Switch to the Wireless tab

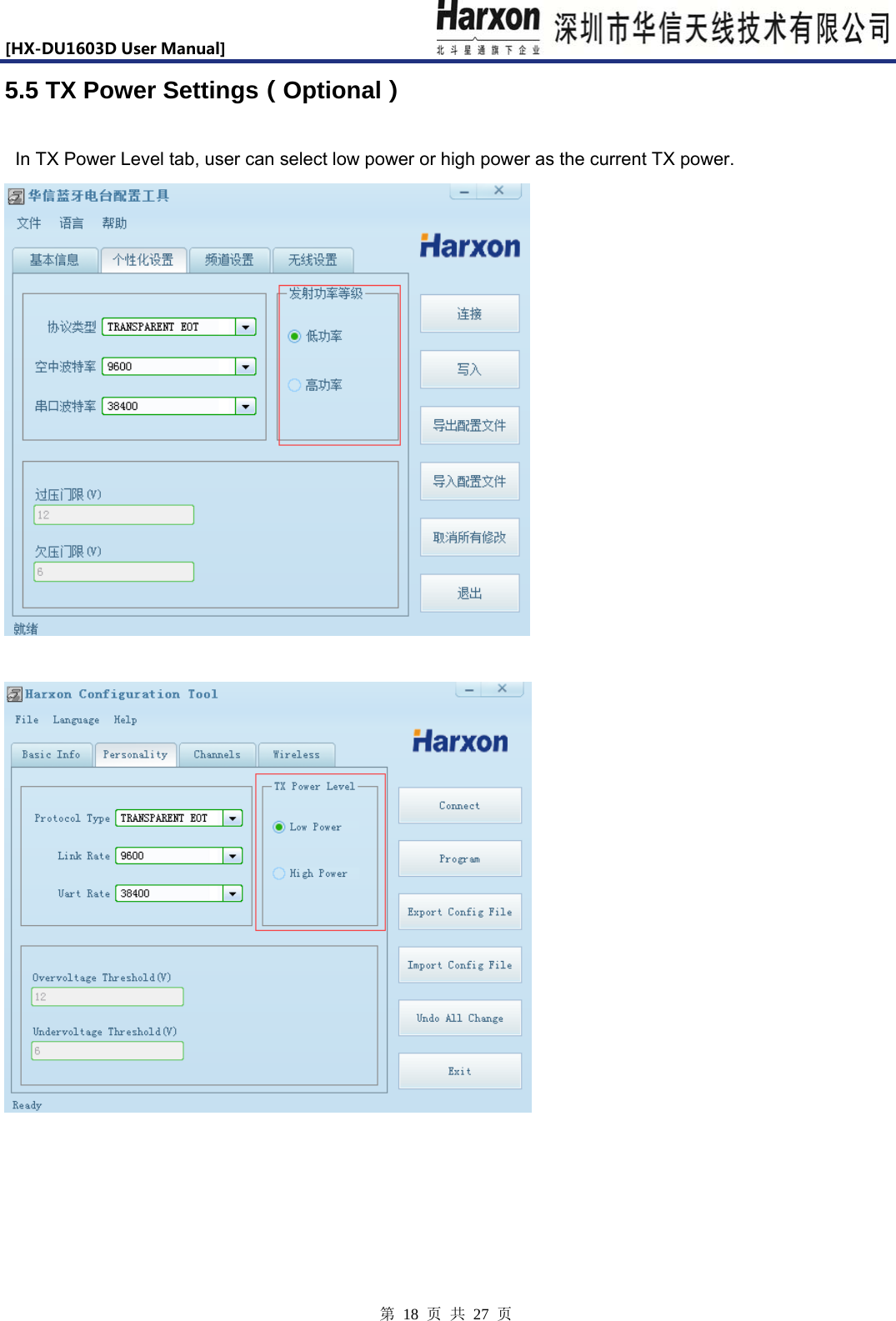click(x=297, y=755)
